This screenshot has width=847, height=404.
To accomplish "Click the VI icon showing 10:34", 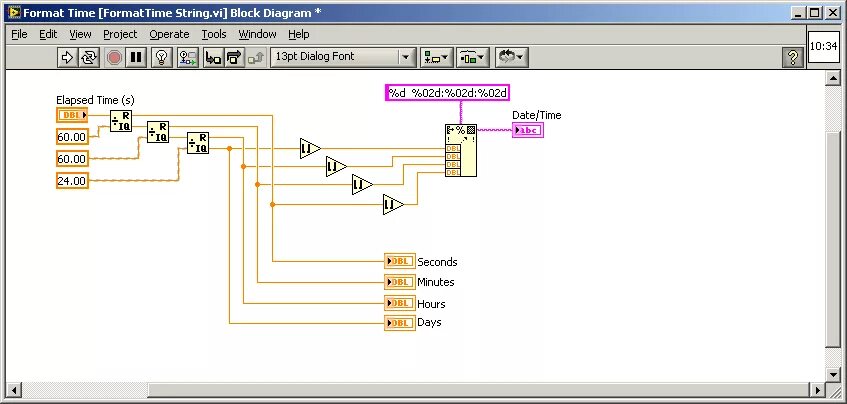I will pos(824,46).
